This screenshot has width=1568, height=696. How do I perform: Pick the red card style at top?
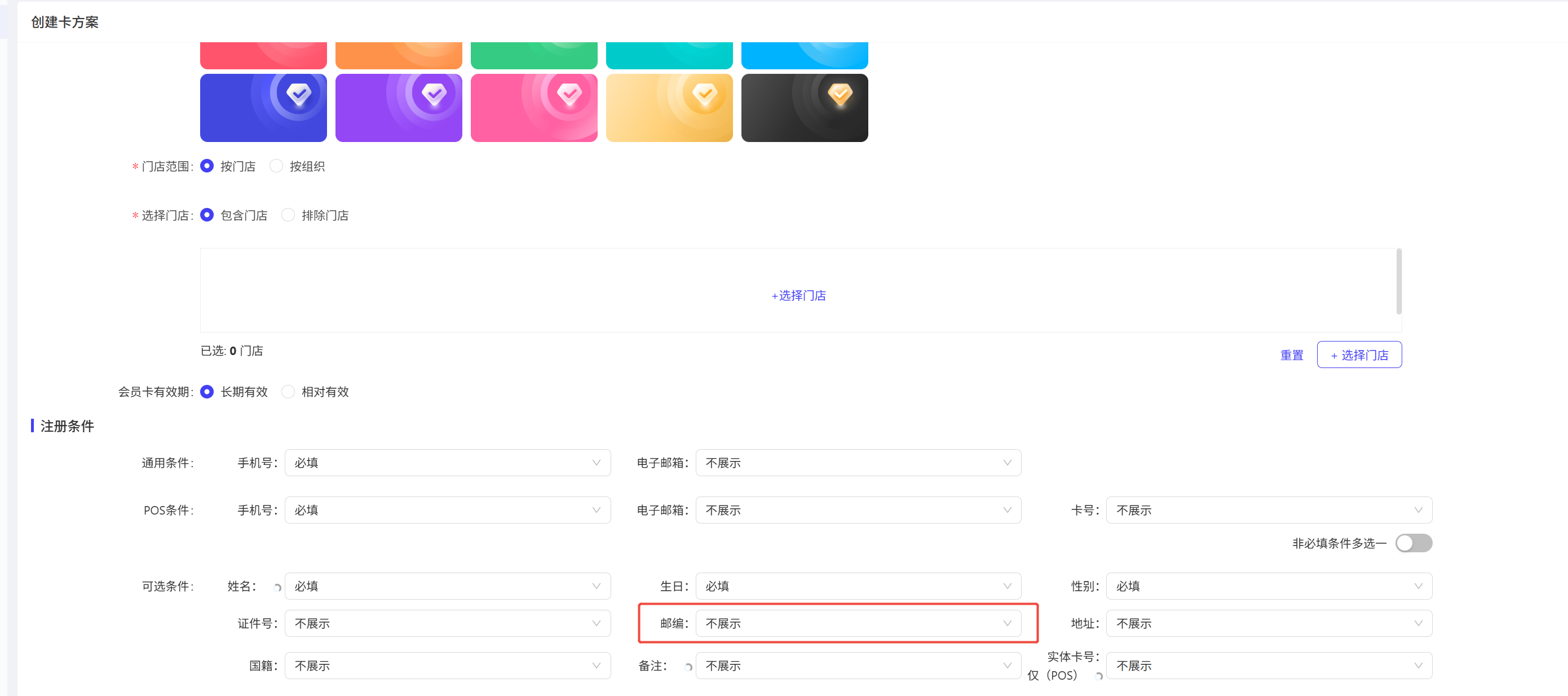point(263,55)
